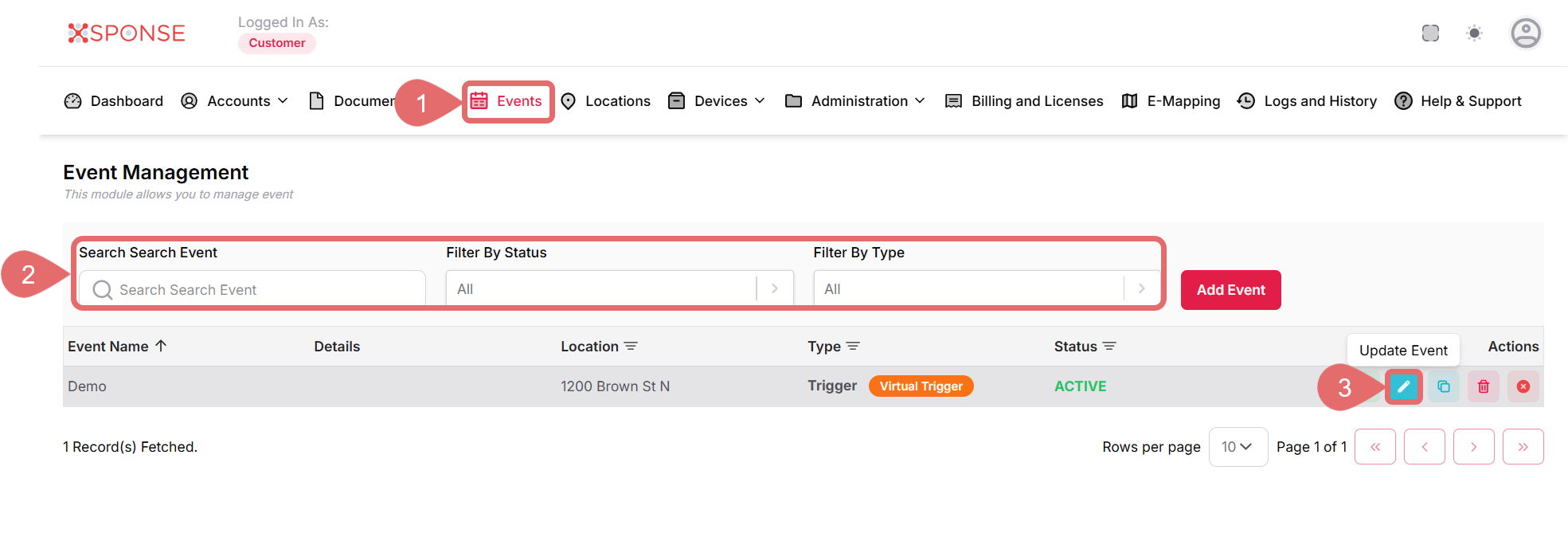Image resolution: width=1568 pixels, height=537 pixels.
Task: Toggle the light/dark theme sun icon
Action: pos(1474,33)
